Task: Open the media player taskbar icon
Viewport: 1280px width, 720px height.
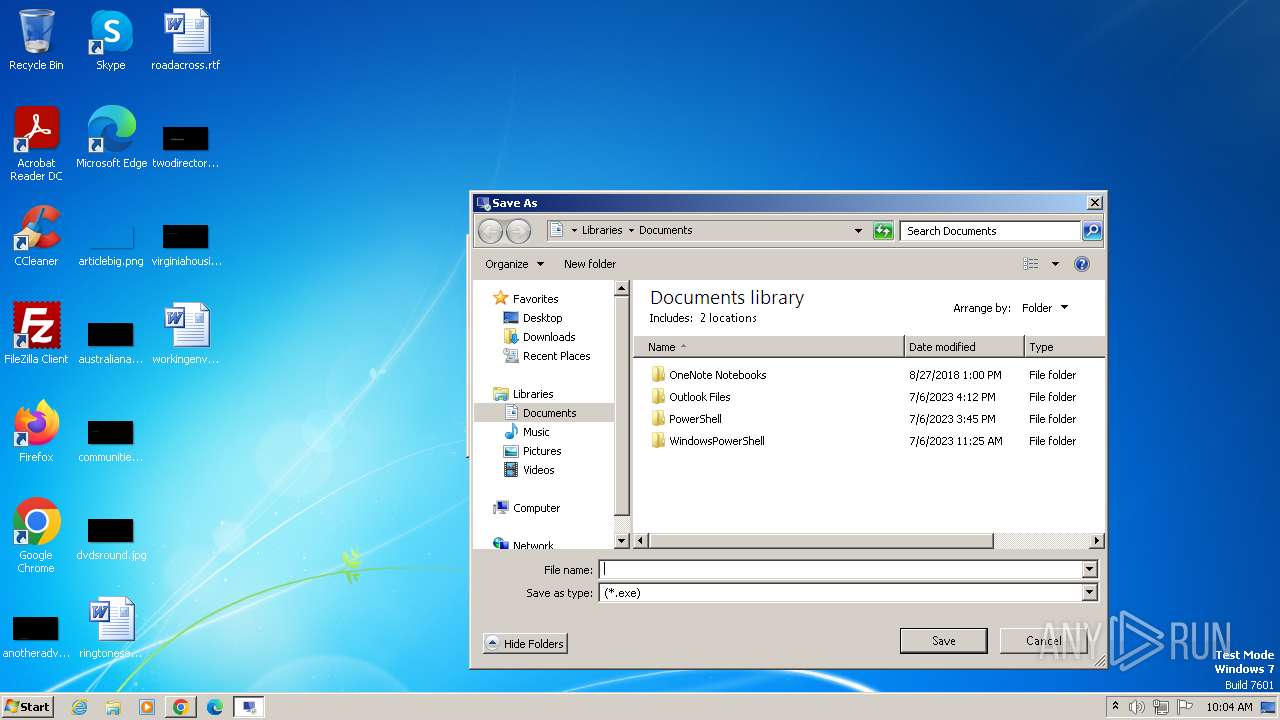Action: (147, 707)
